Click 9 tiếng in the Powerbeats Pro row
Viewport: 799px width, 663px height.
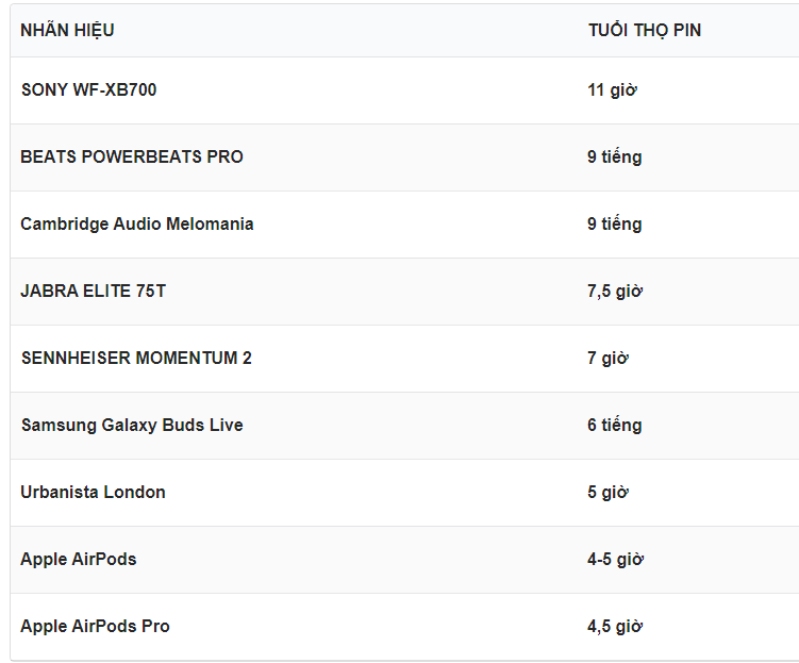click(x=615, y=157)
